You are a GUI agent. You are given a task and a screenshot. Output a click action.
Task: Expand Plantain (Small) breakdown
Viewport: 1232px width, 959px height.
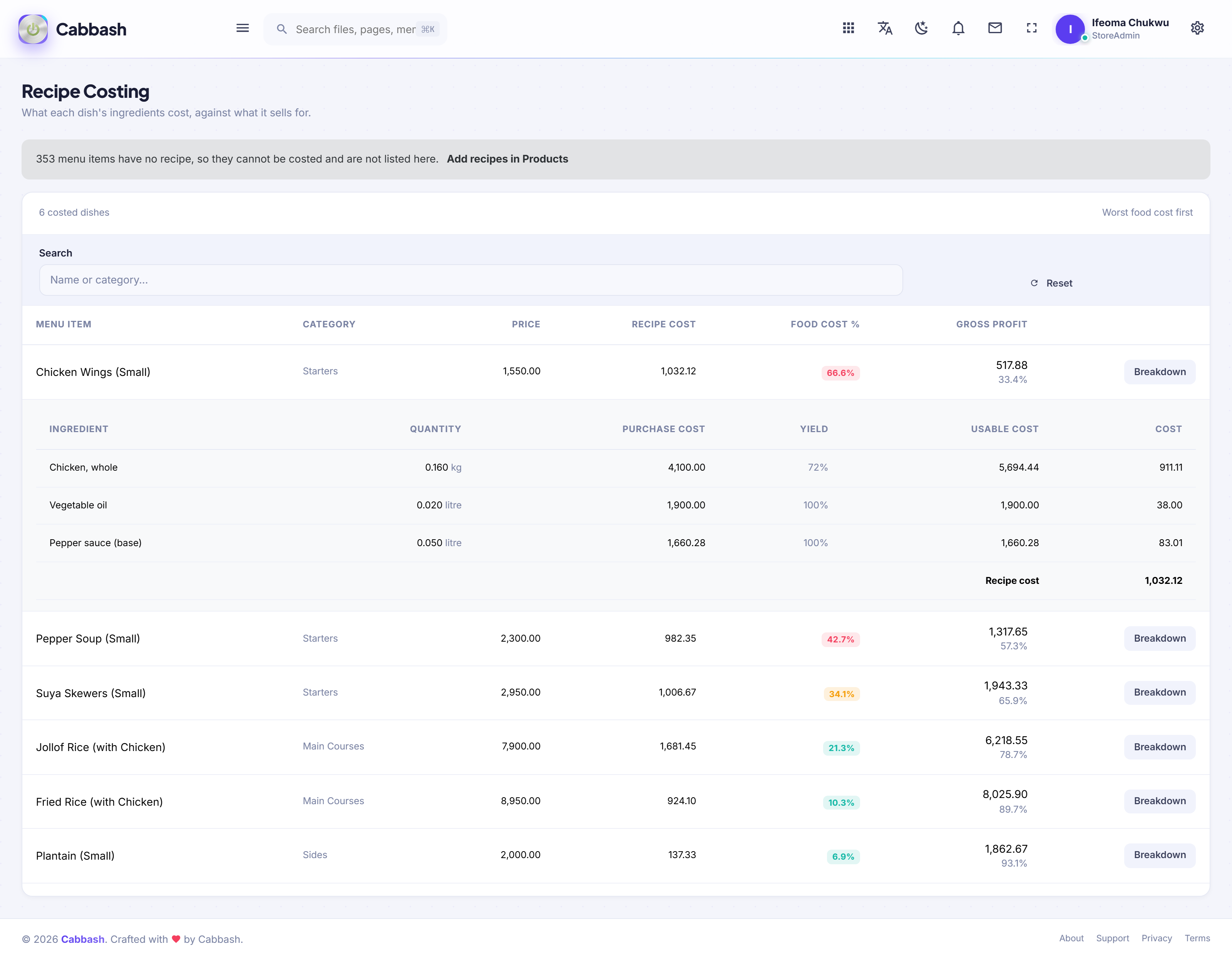point(1160,855)
